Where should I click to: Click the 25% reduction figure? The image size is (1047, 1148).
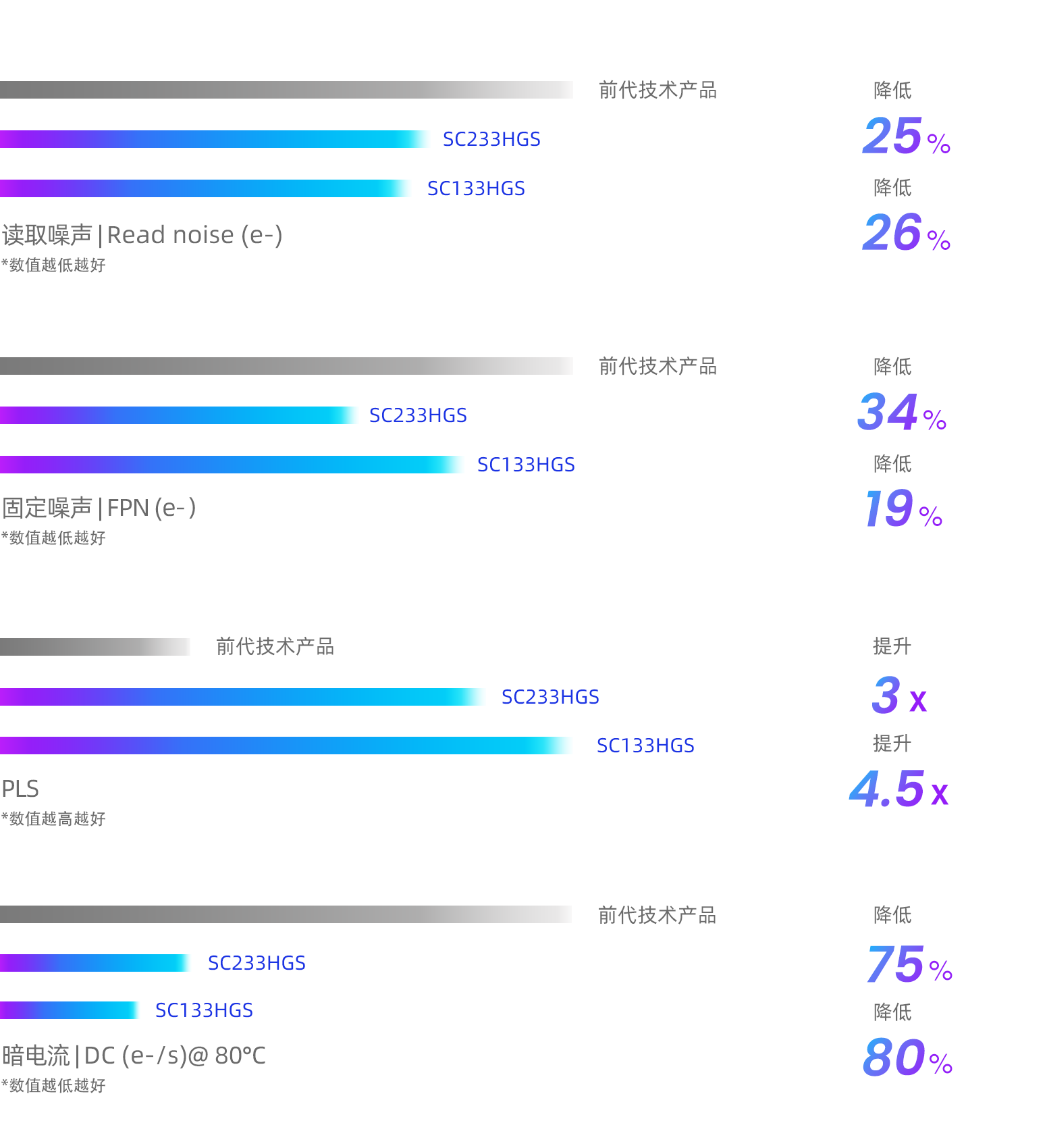(907, 136)
